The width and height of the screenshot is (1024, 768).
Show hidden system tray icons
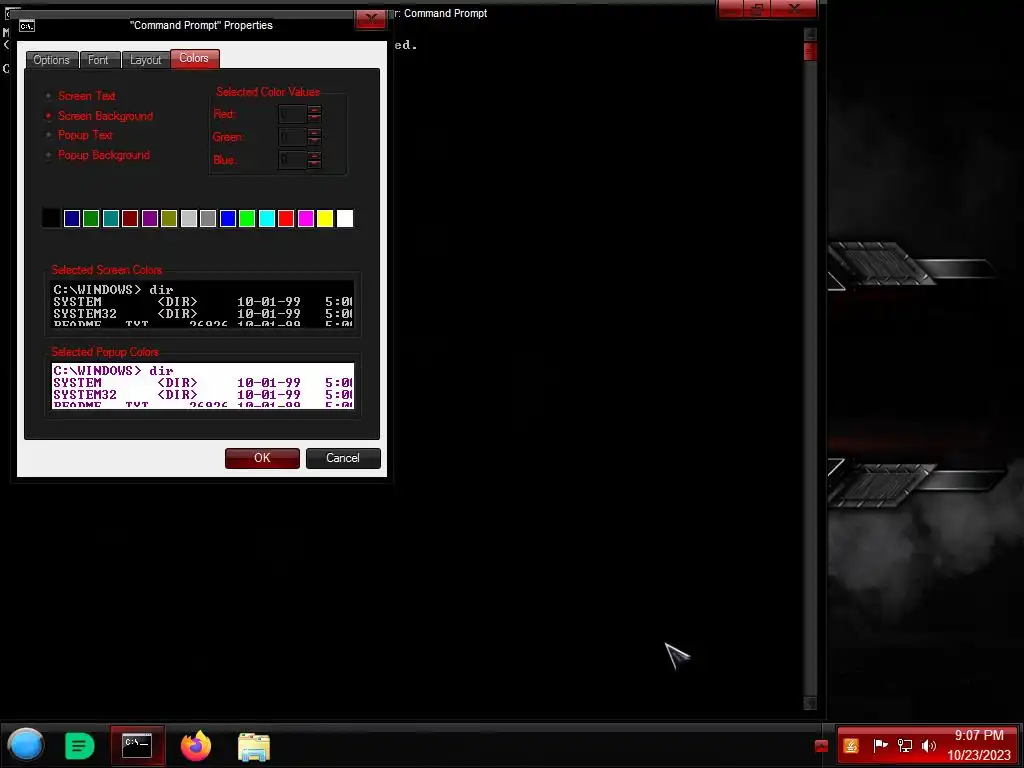click(x=821, y=746)
